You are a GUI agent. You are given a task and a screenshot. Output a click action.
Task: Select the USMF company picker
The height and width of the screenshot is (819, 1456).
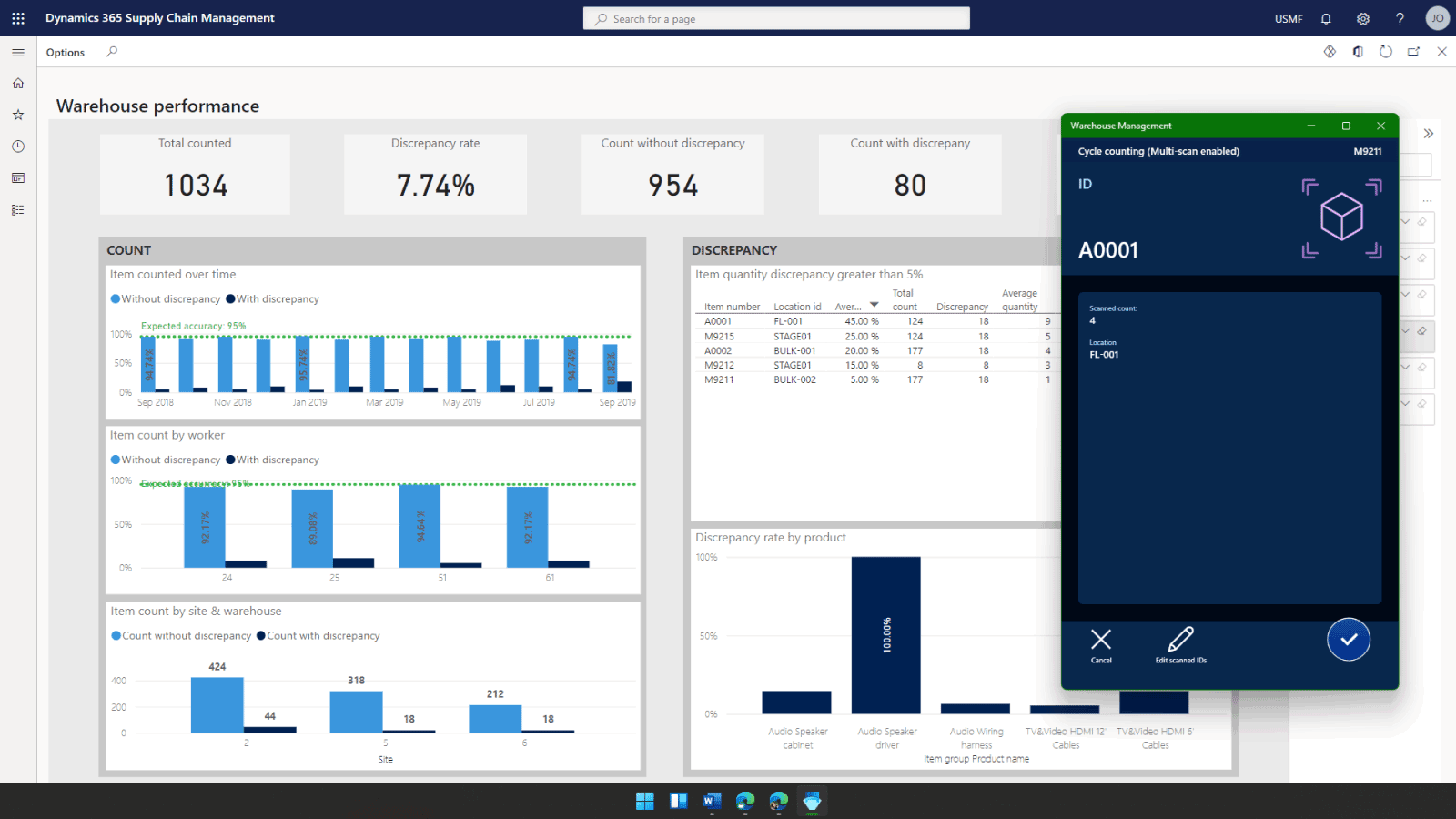[1289, 19]
